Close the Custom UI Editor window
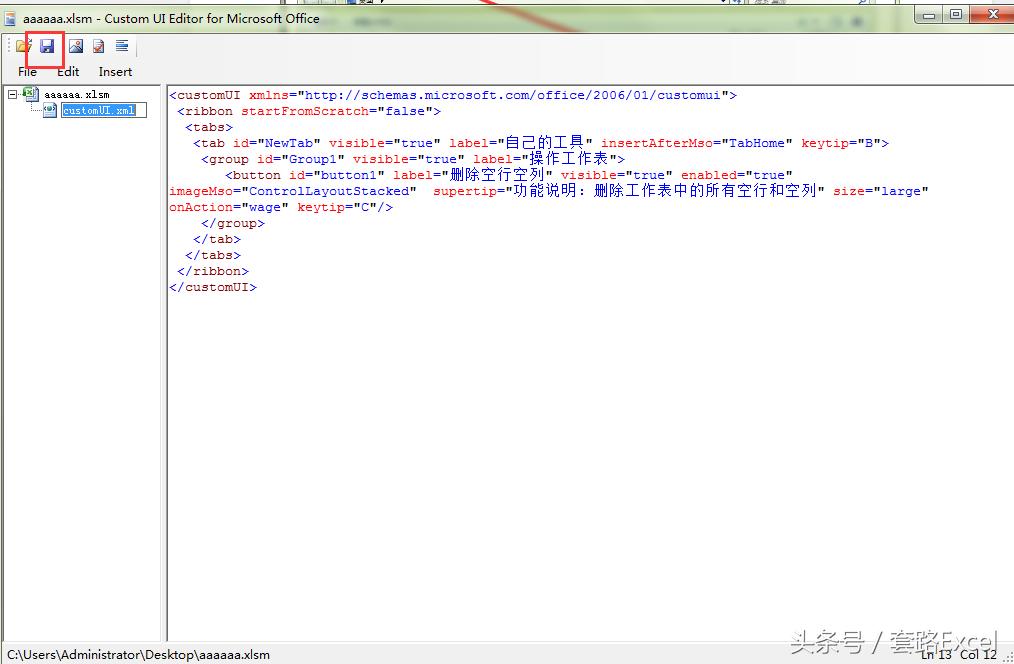This screenshot has height=664, width=1014. 992,14
